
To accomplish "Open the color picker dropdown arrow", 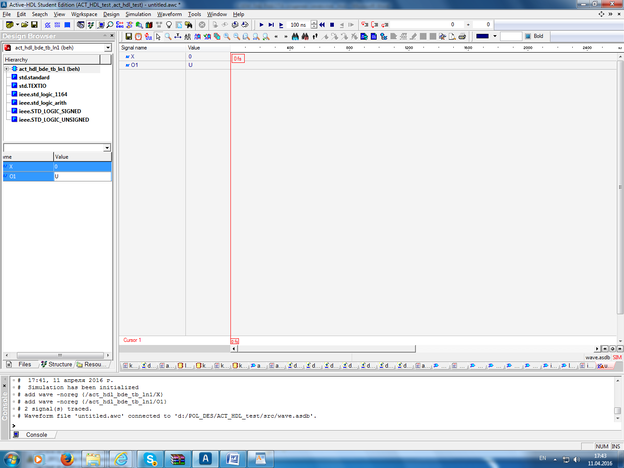I will pyautogui.click(x=497, y=36).
